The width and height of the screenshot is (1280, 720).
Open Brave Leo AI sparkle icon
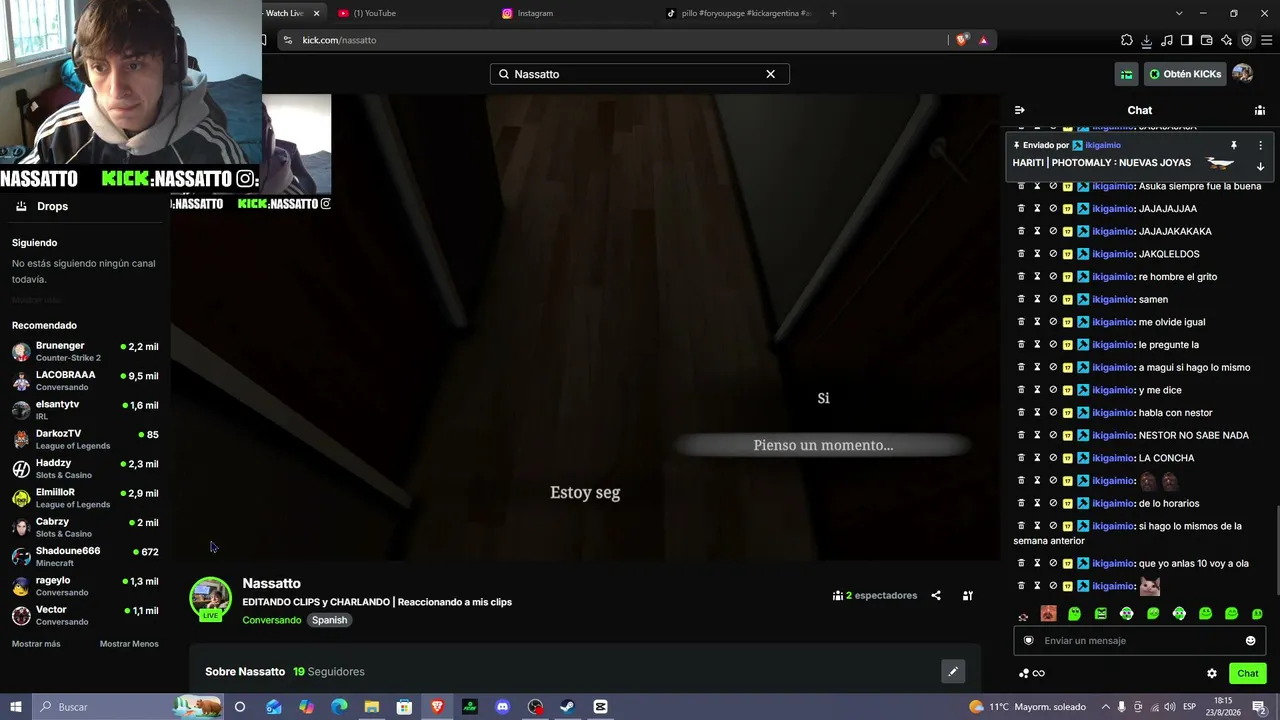point(1227,40)
